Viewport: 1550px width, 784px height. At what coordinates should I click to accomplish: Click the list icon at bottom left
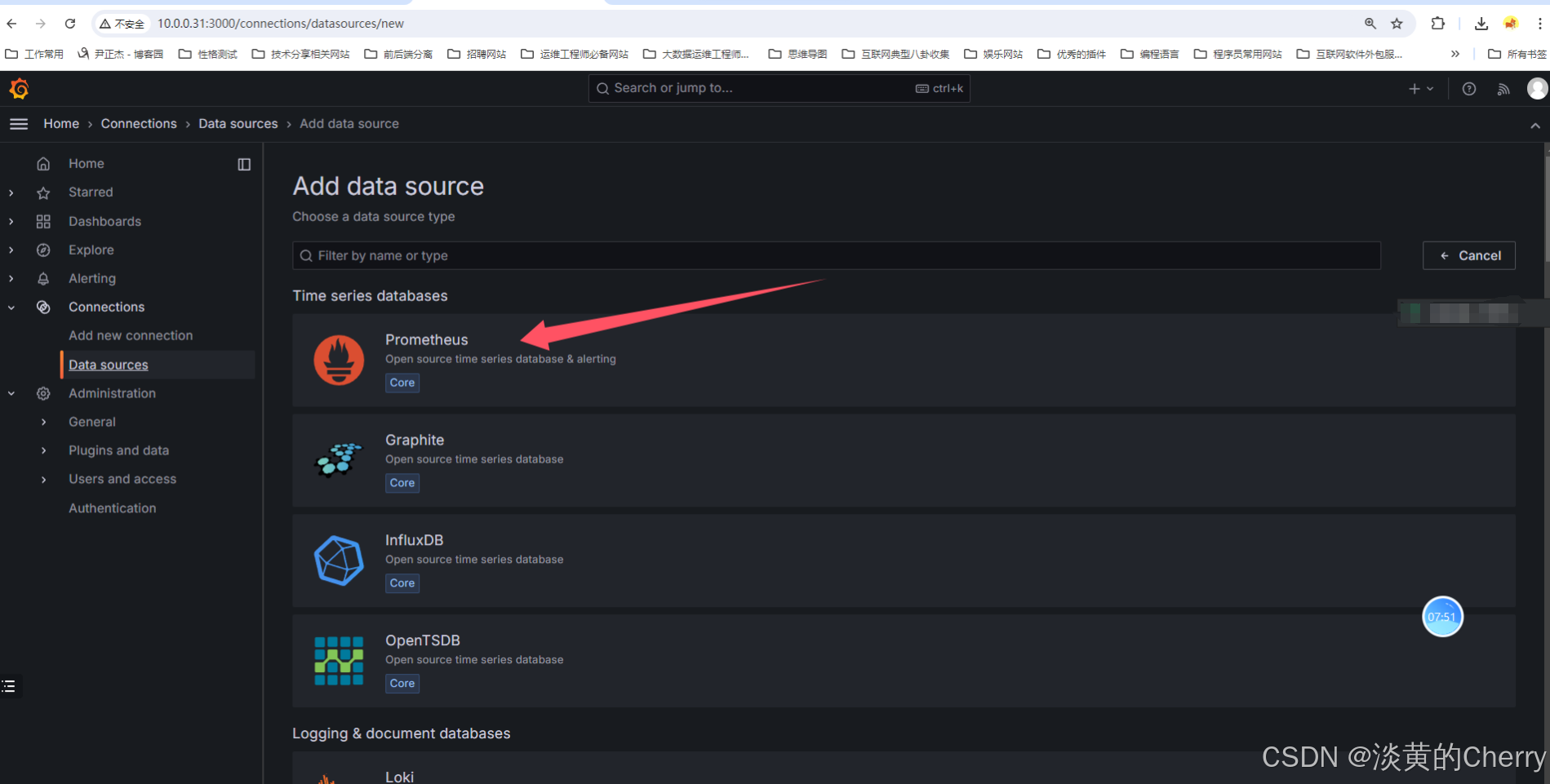pos(9,686)
